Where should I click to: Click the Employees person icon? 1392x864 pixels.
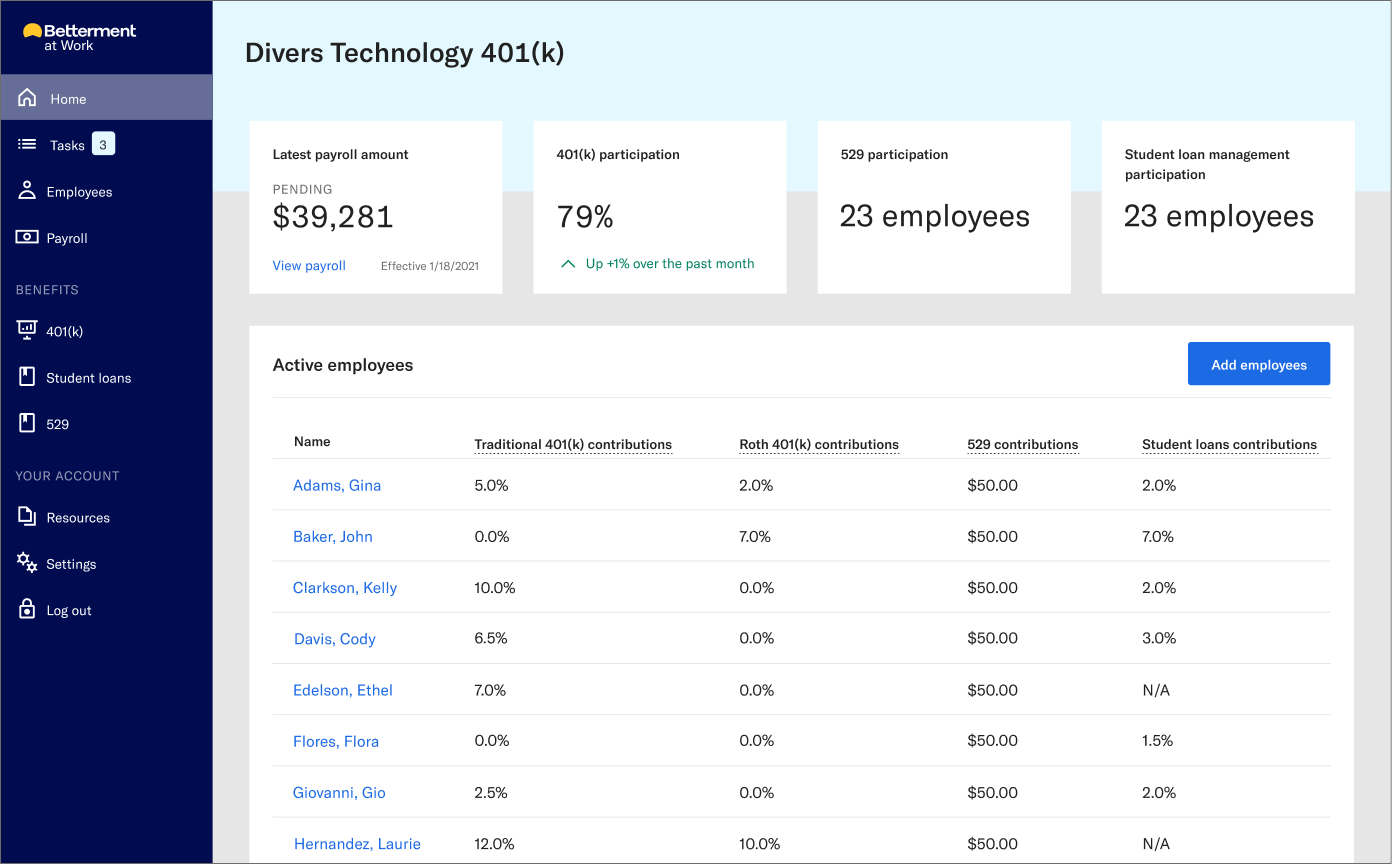[27, 191]
